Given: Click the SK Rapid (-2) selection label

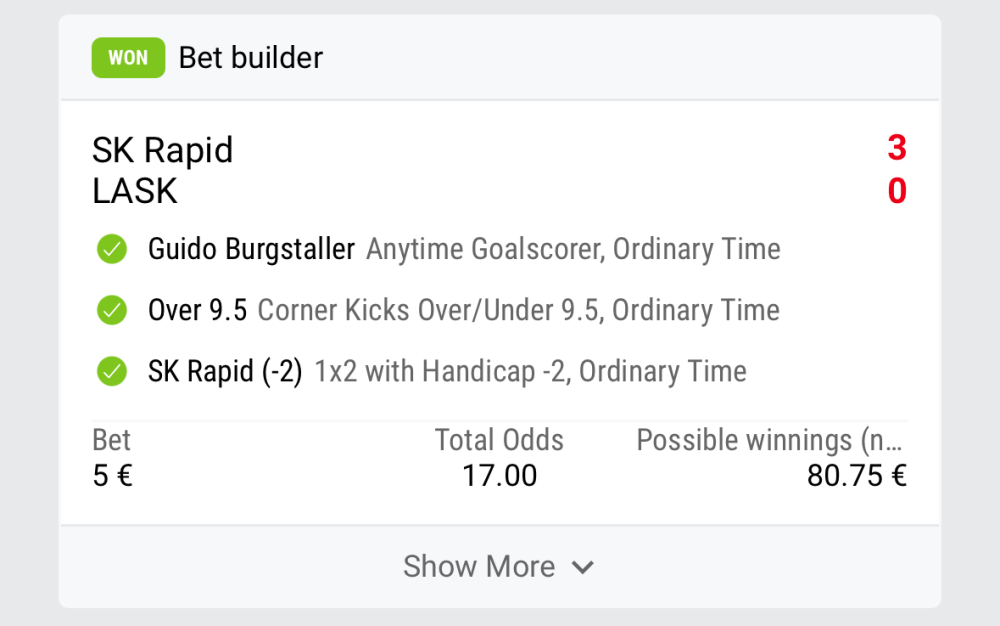Looking at the screenshot, I should pyautogui.click(x=225, y=372).
